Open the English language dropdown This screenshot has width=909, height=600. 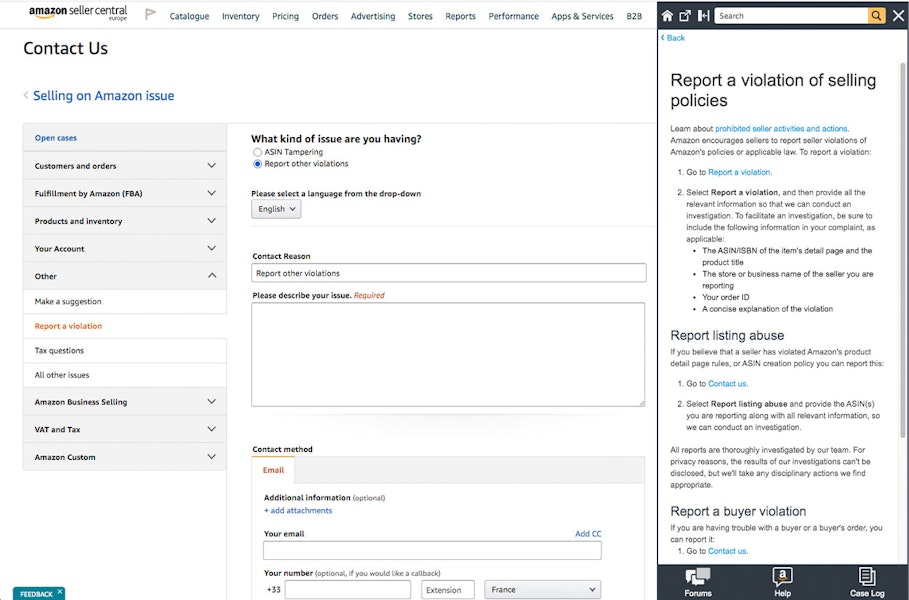[275, 208]
